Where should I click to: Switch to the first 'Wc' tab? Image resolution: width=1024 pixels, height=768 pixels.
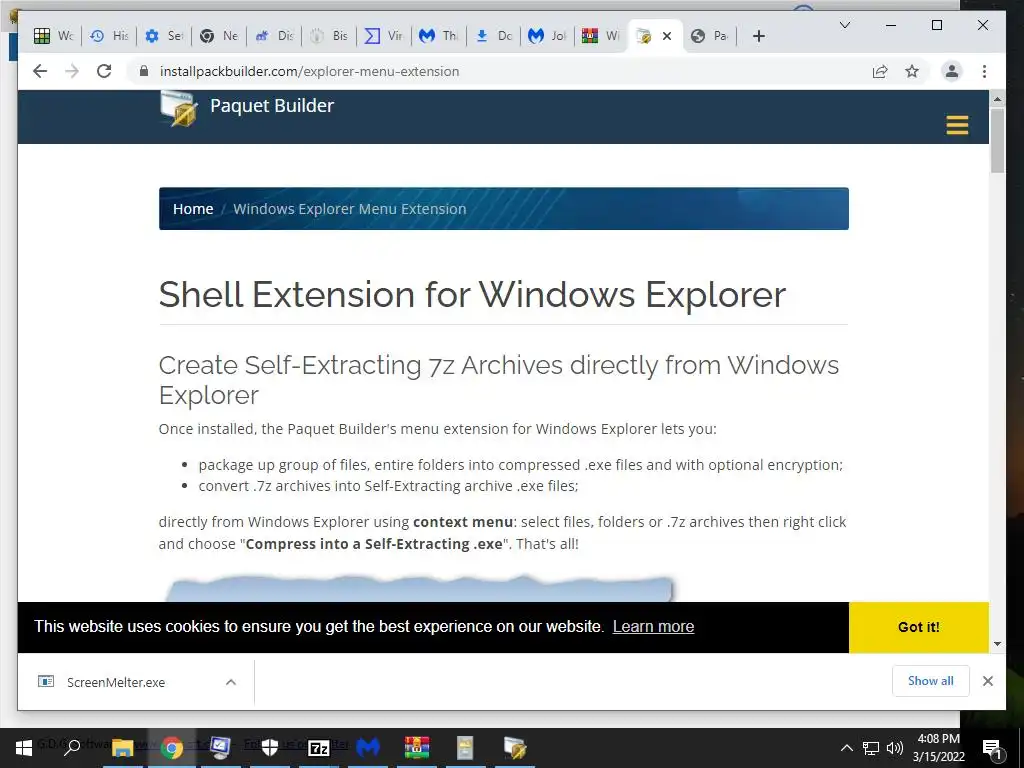54,36
